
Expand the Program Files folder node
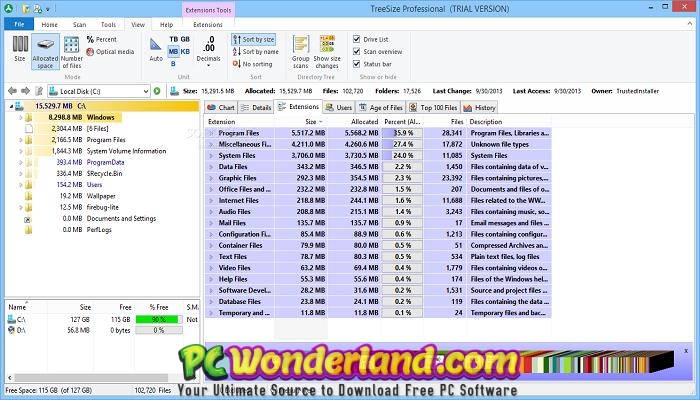click(x=21, y=140)
